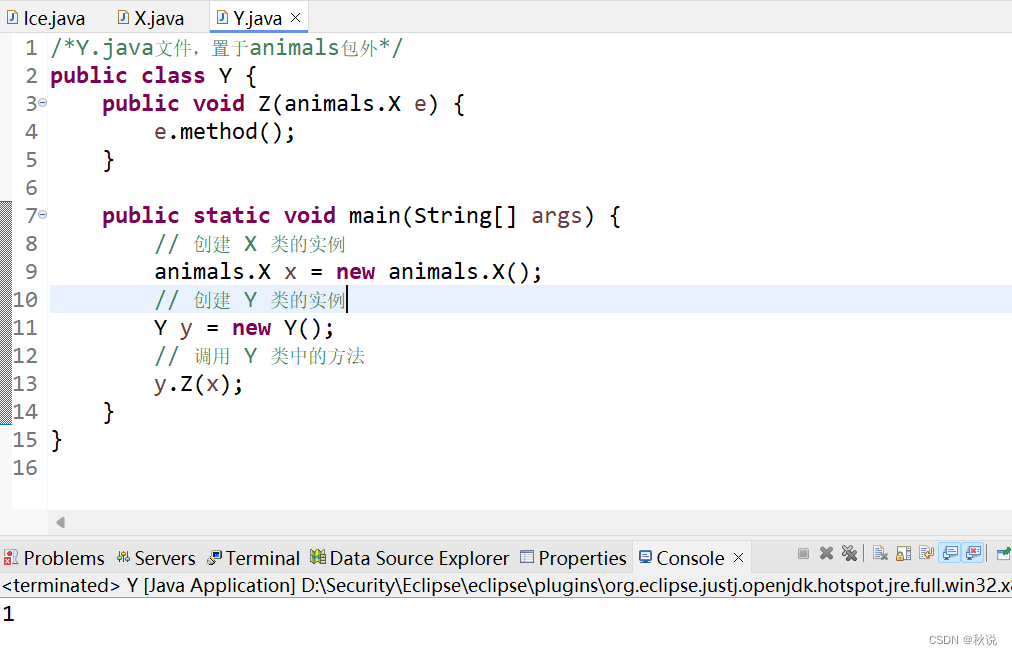Toggle show console on standard error
1012x655 pixels.
pos(973,554)
